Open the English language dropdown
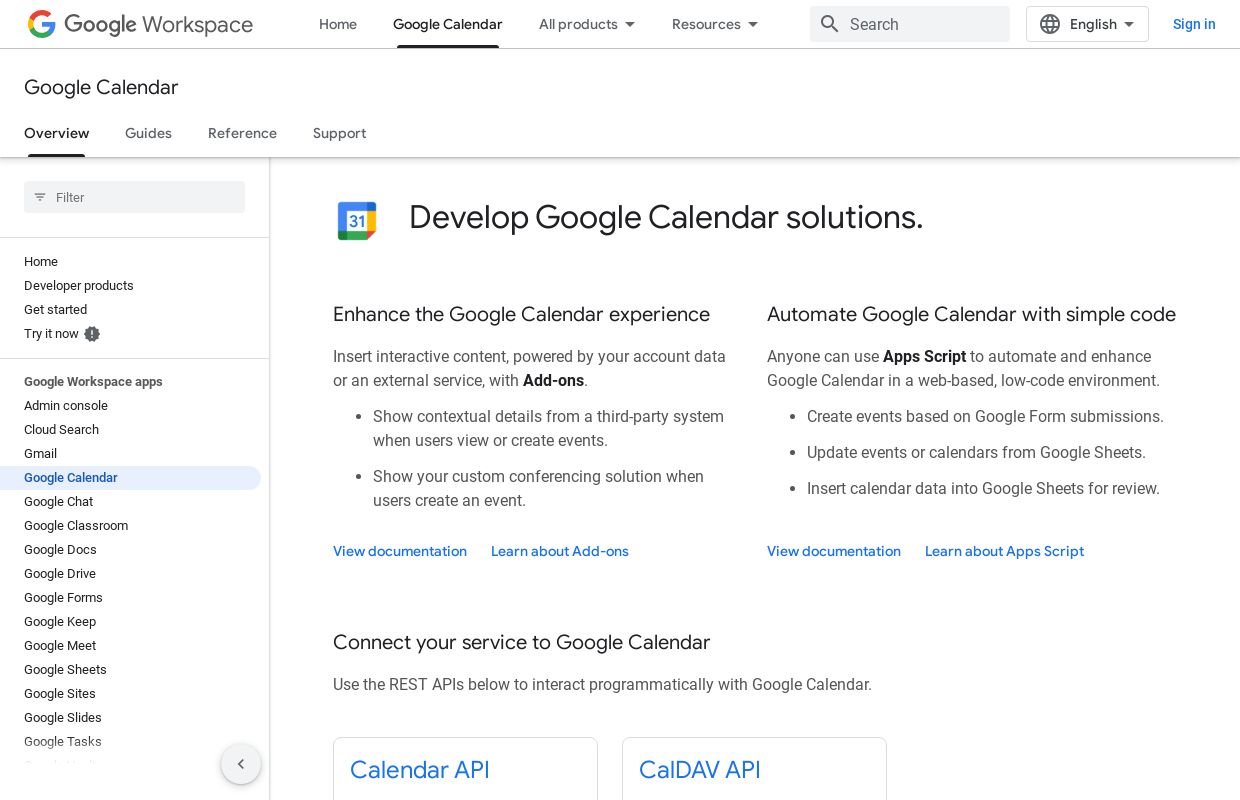 [x=1087, y=24]
